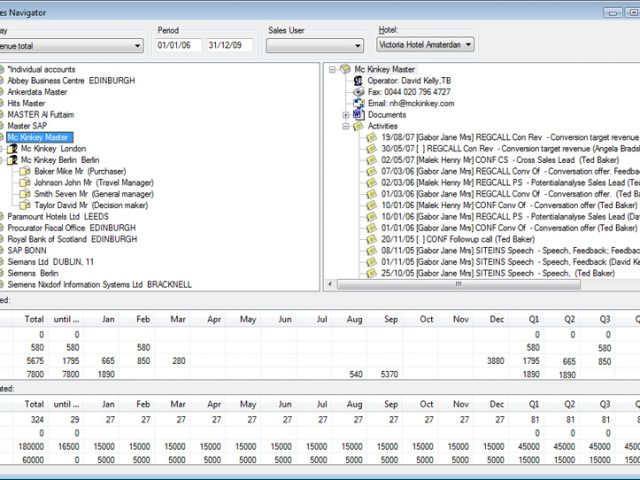Select Master SAP account
The image size is (640, 480).
[x=27, y=126]
